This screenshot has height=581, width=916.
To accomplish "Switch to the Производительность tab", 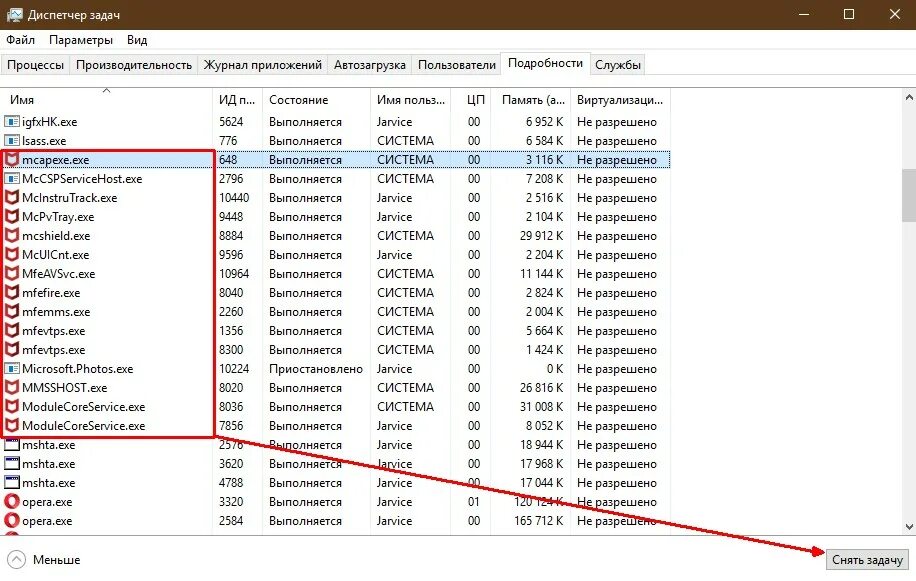I will 134,65.
